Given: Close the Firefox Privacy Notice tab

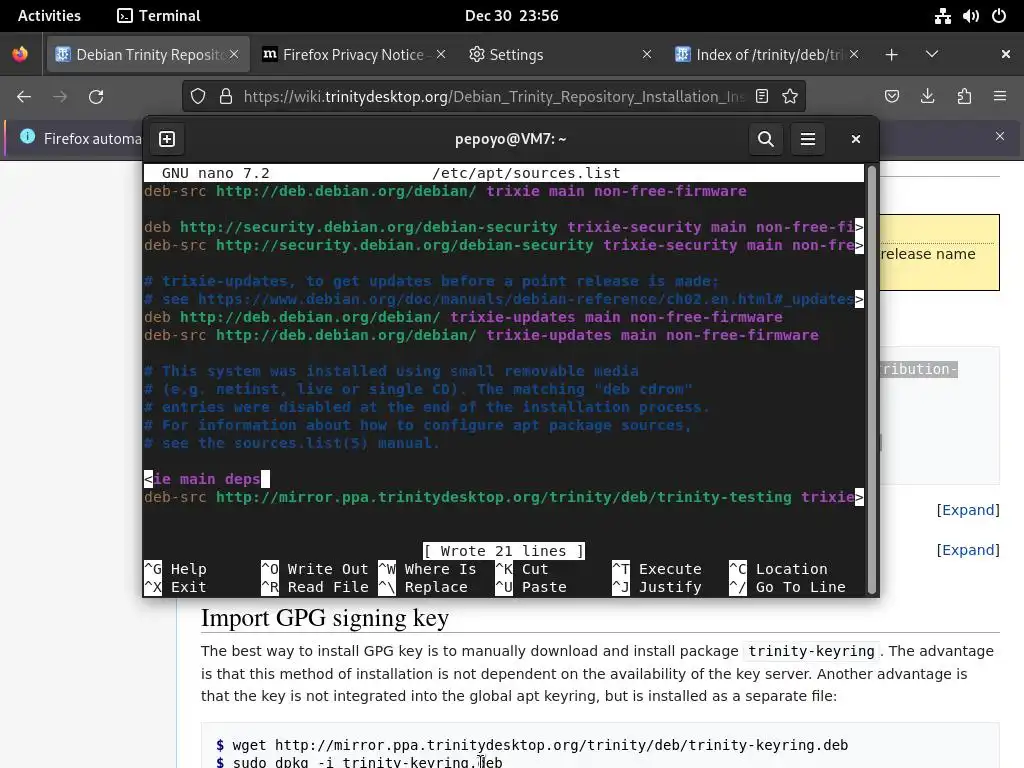Looking at the screenshot, I should pos(441,54).
